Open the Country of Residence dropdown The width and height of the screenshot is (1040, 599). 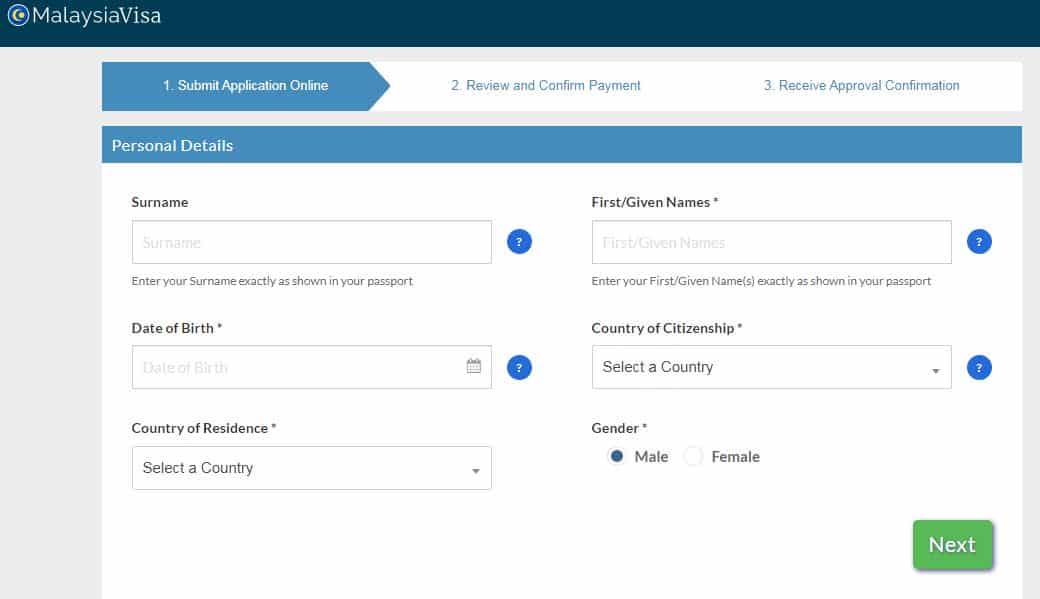click(x=311, y=468)
